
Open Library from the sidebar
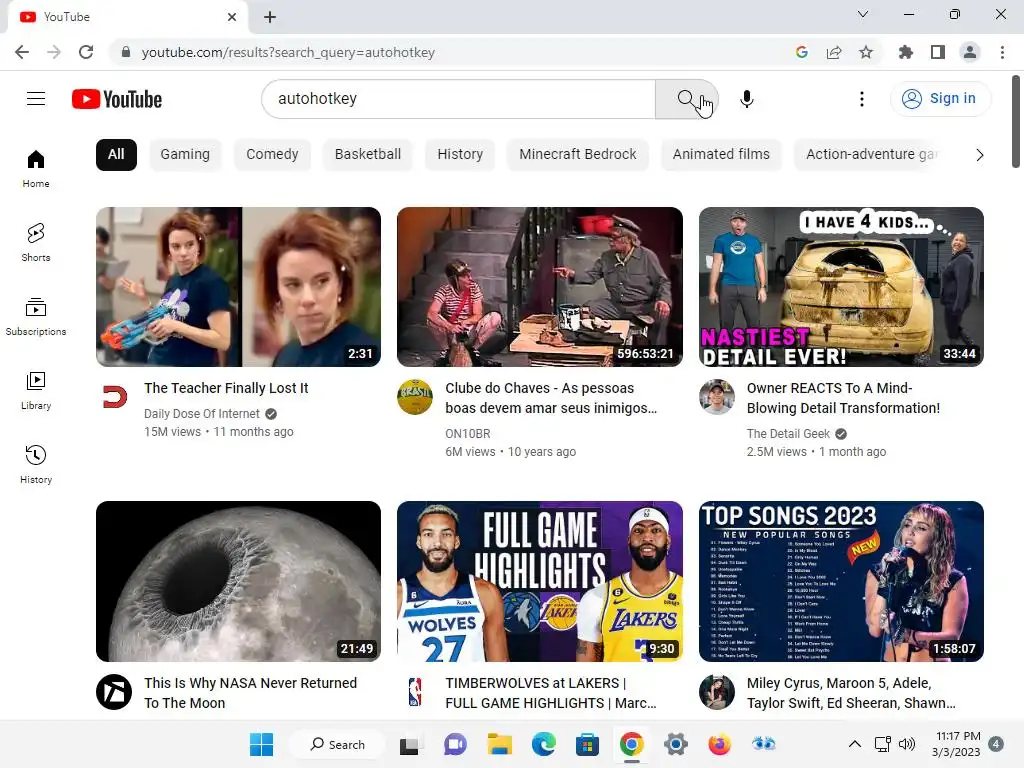click(36, 391)
